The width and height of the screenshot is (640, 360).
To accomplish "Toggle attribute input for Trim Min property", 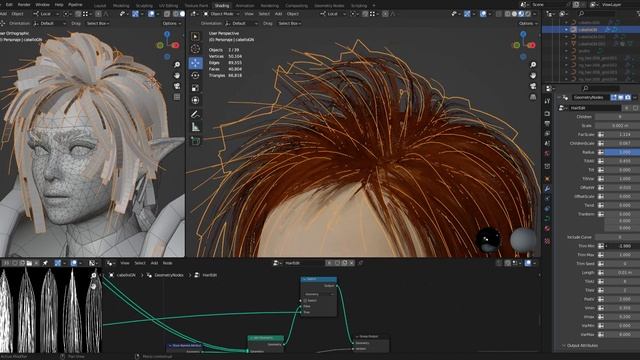I will 601,246.
